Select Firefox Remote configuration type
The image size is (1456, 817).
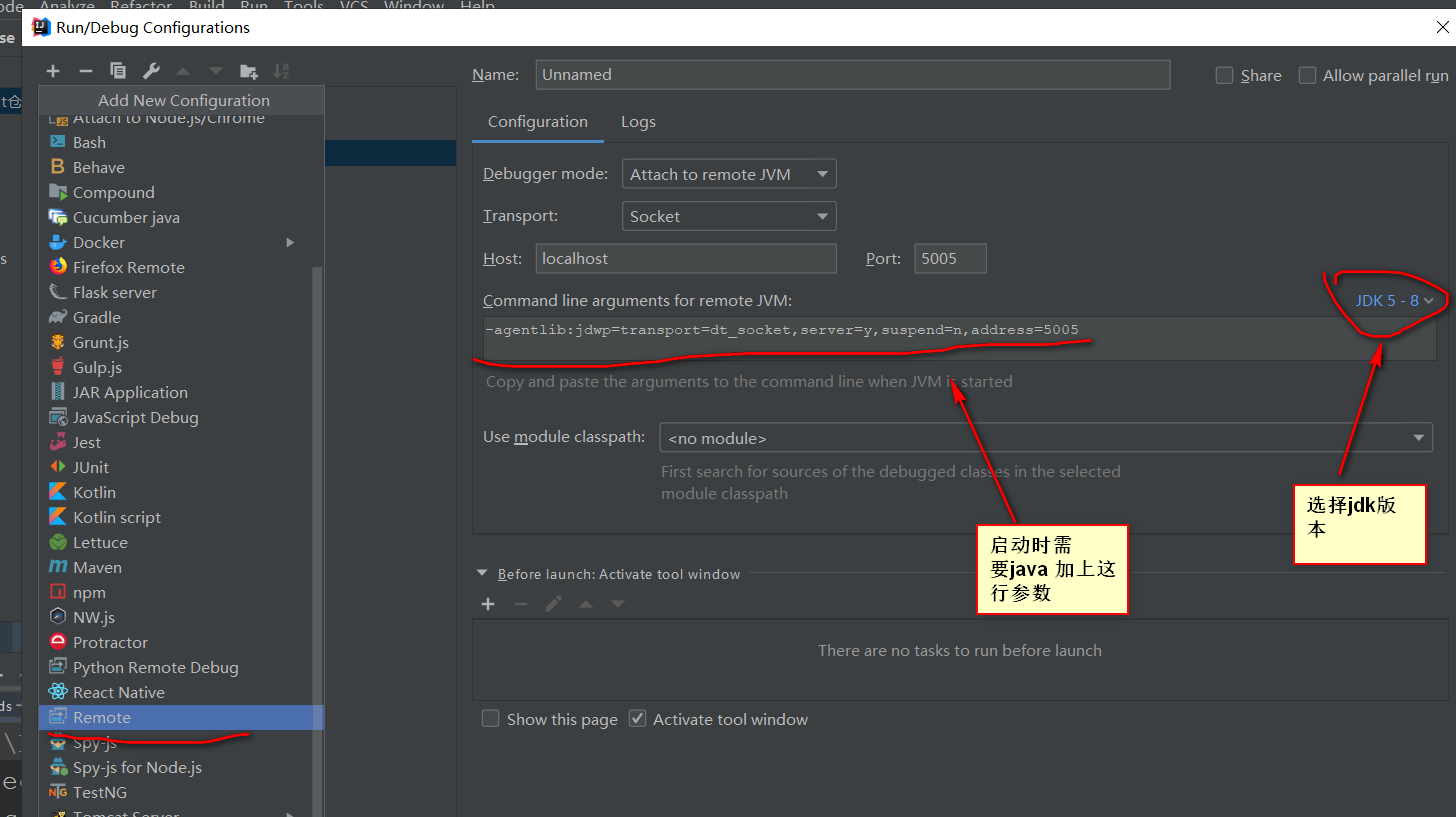click(180, 268)
